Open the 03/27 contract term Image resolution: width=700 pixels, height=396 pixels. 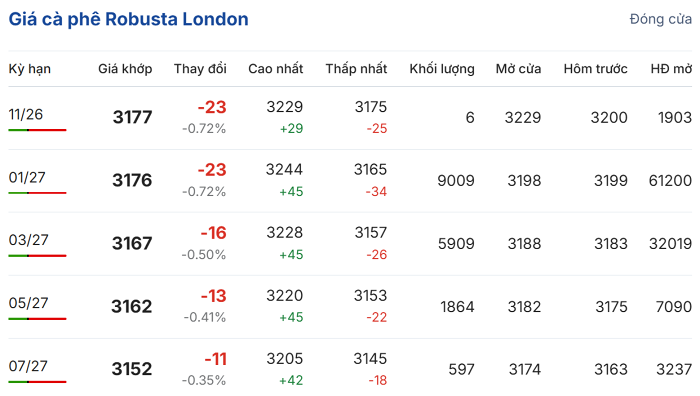coord(28,240)
